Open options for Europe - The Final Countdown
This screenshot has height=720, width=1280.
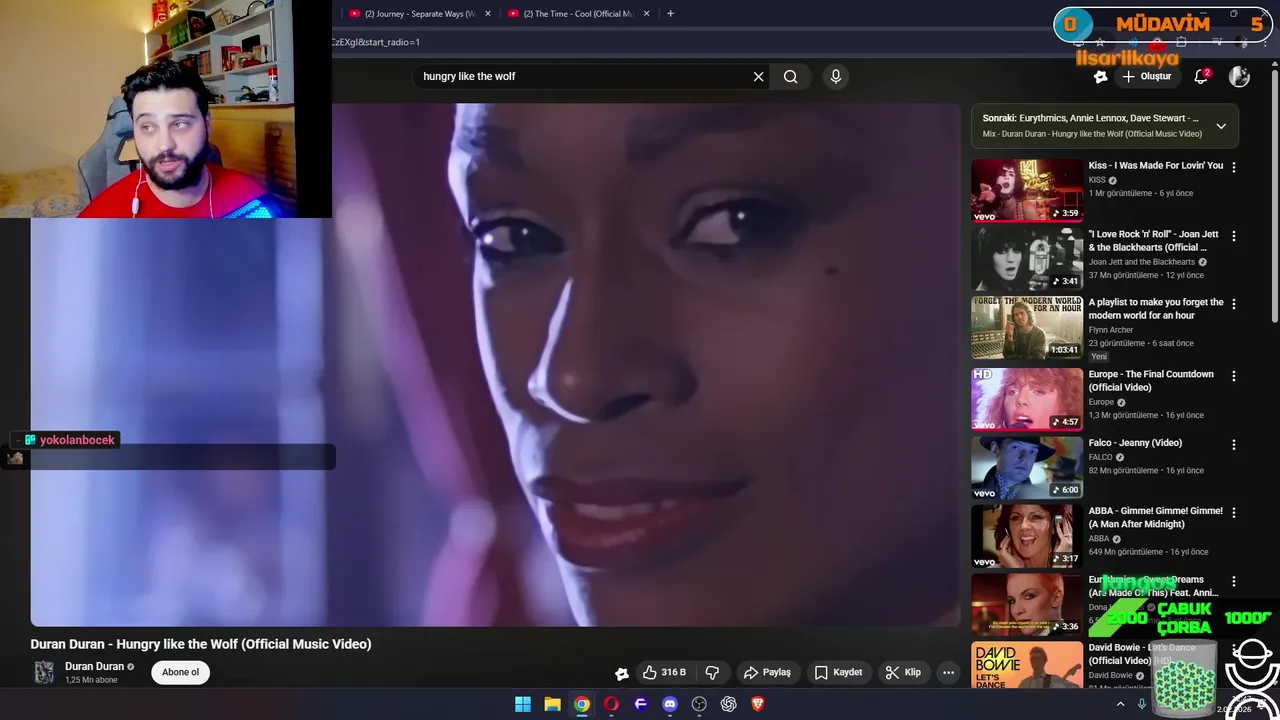point(1233,376)
